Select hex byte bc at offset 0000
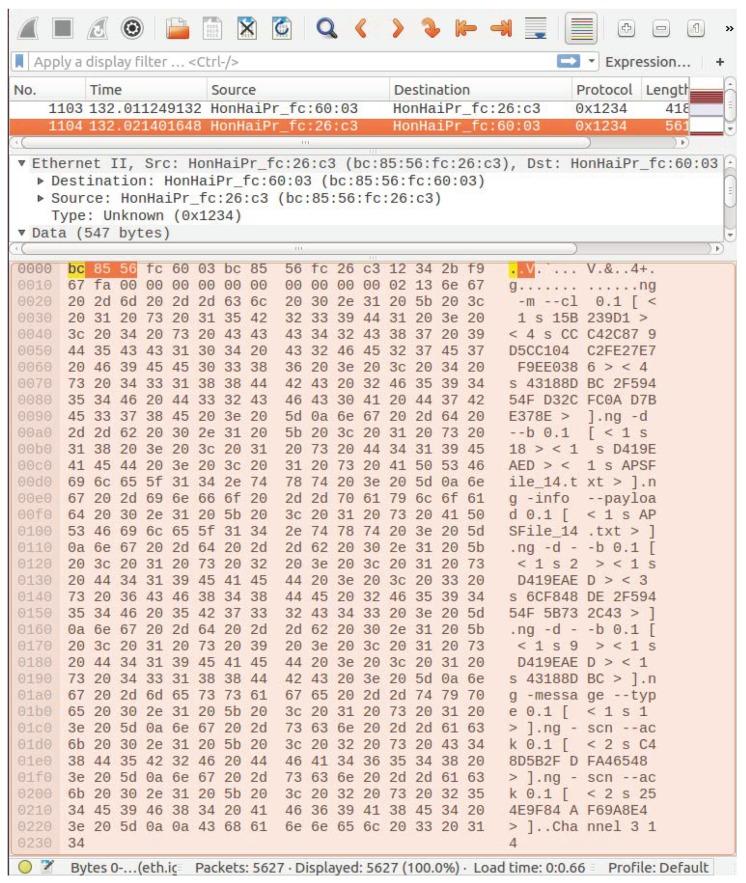 [x=76, y=269]
